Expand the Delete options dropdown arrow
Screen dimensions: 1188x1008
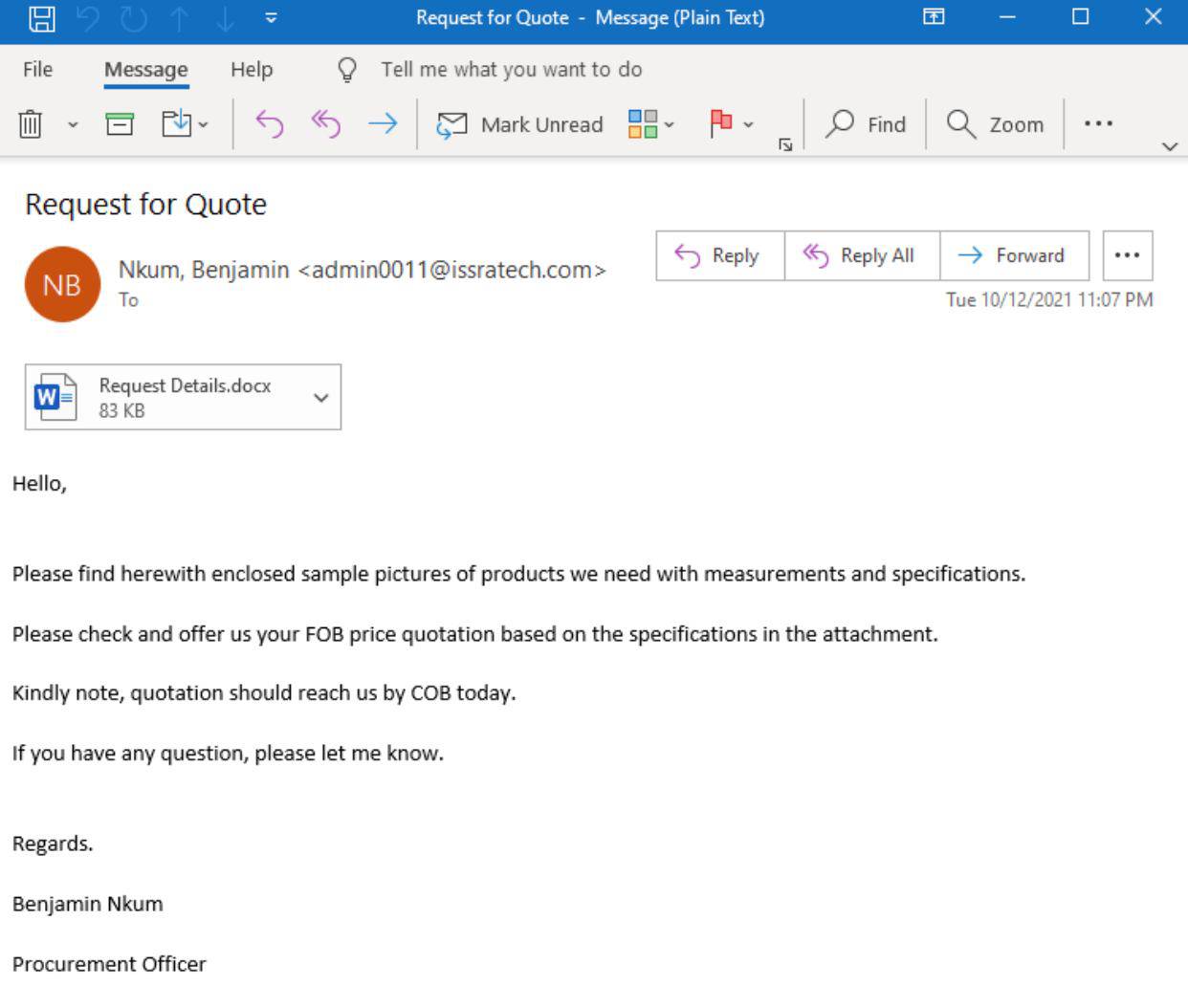[x=73, y=125]
